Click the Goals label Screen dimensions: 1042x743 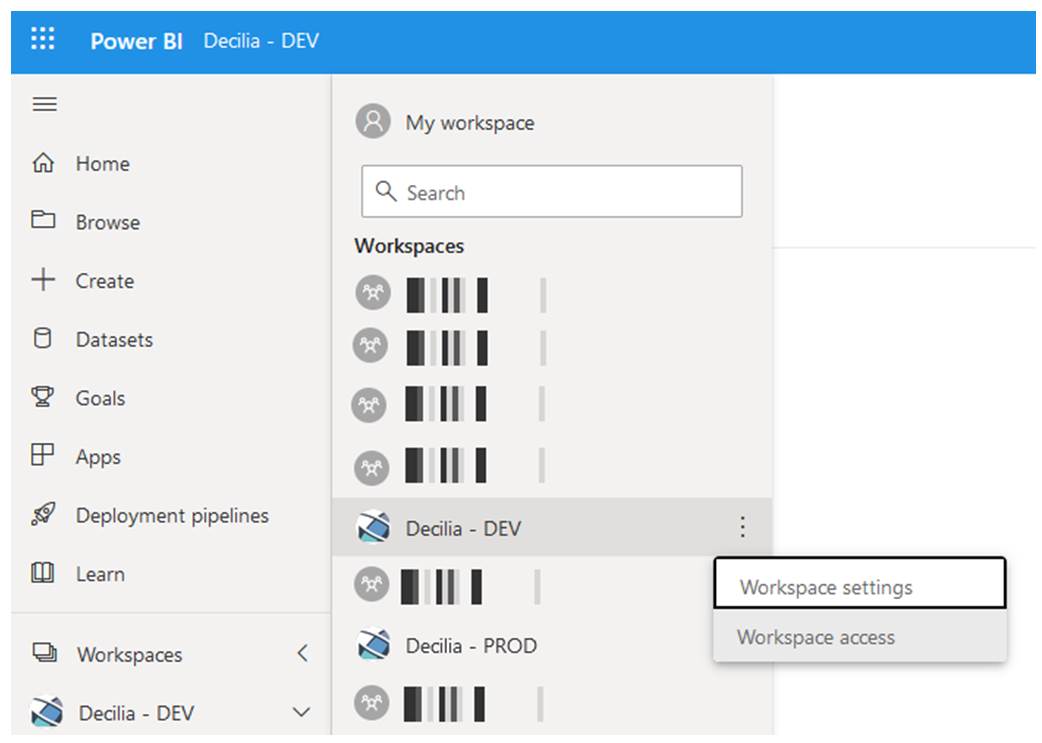(100, 398)
